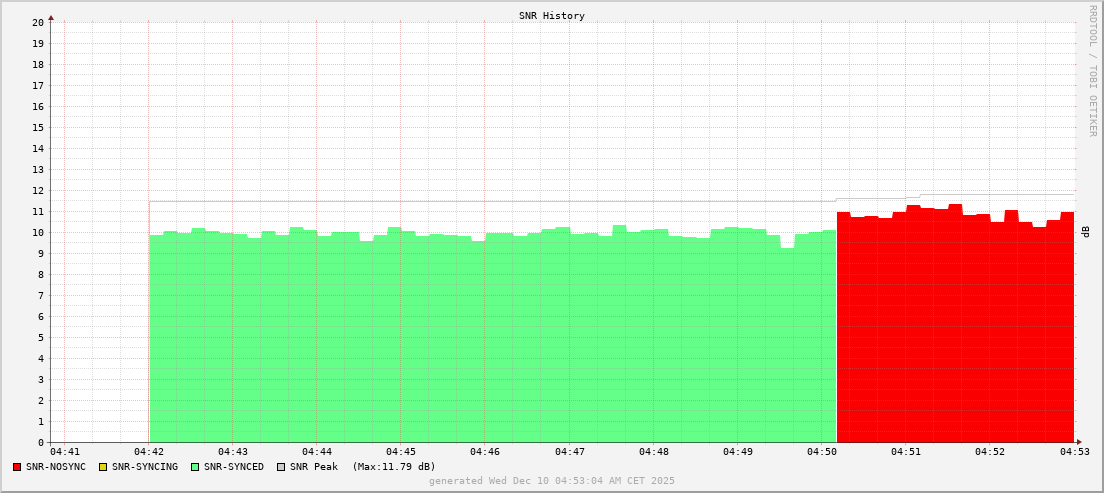Click the green SNR-SYNCED legend swatch
Viewport: 1104px width, 493px height.
(x=195, y=467)
